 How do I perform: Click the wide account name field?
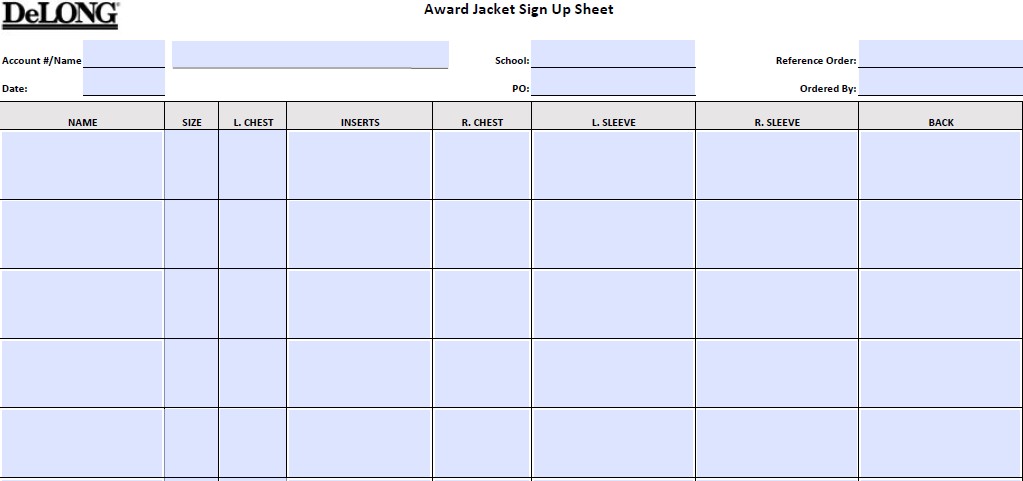point(310,54)
